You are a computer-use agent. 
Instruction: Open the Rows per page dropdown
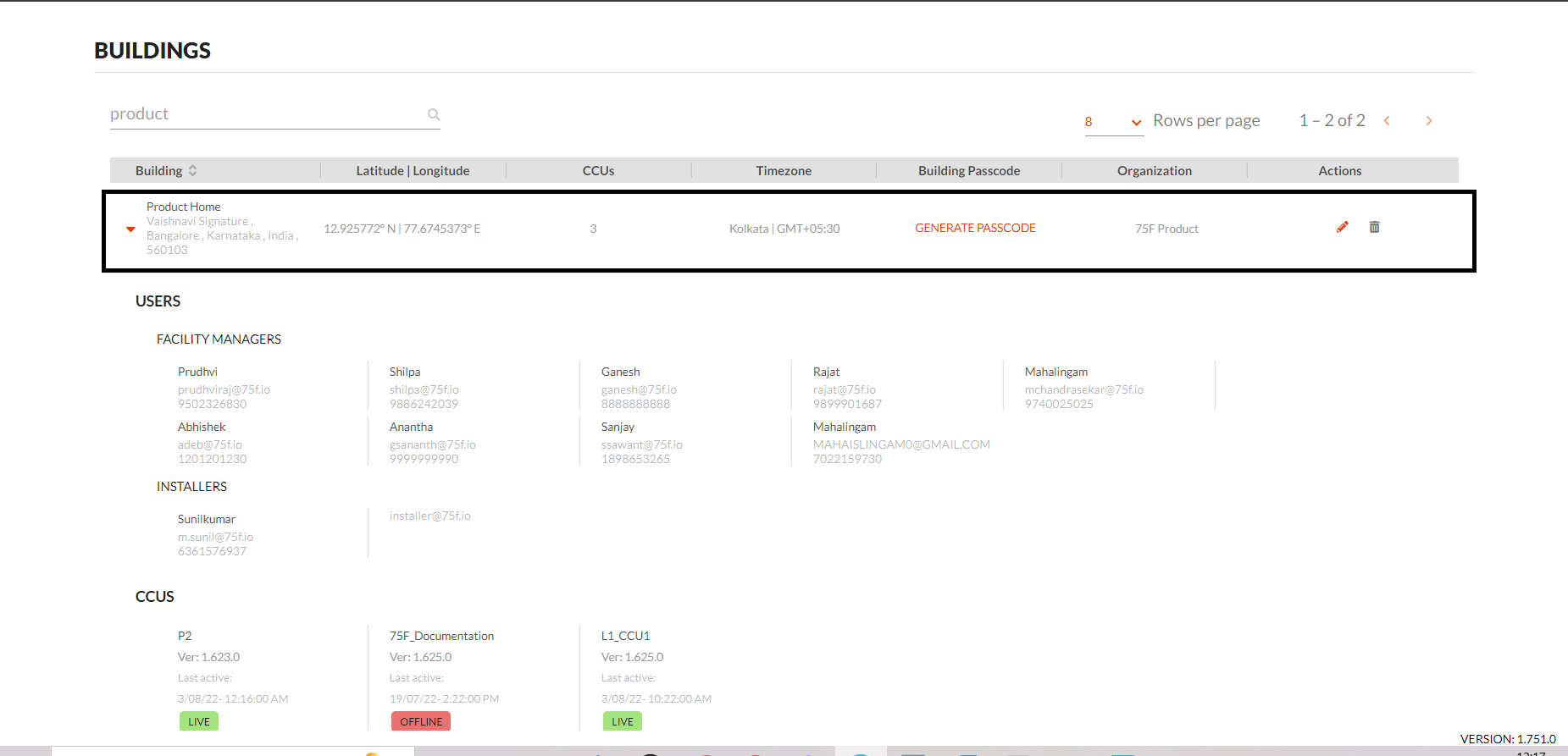pos(1113,122)
